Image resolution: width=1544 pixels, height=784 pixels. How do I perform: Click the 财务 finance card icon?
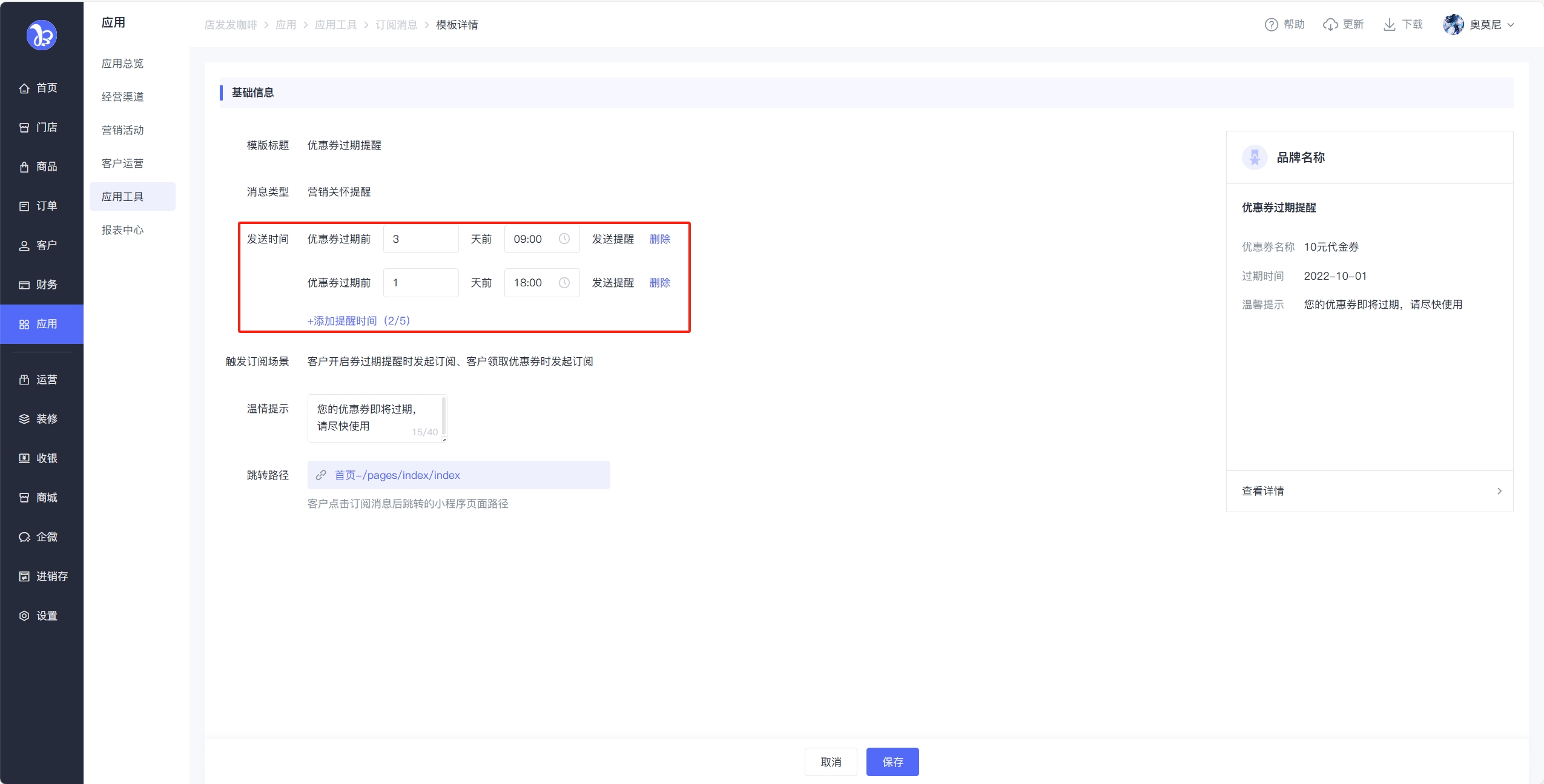pyautogui.click(x=24, y=285)
